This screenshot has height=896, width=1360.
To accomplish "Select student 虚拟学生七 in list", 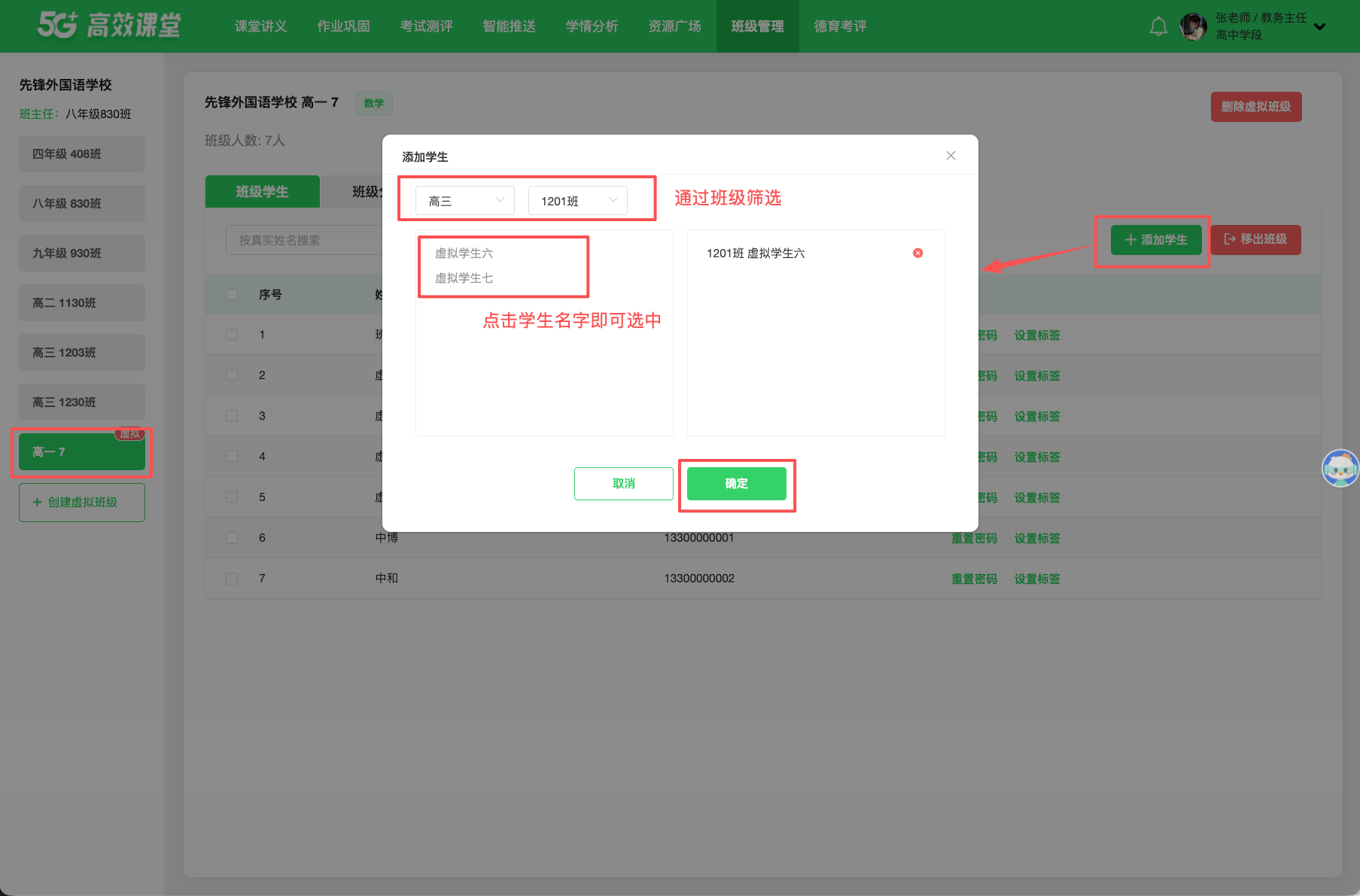I will pos(464,278).
